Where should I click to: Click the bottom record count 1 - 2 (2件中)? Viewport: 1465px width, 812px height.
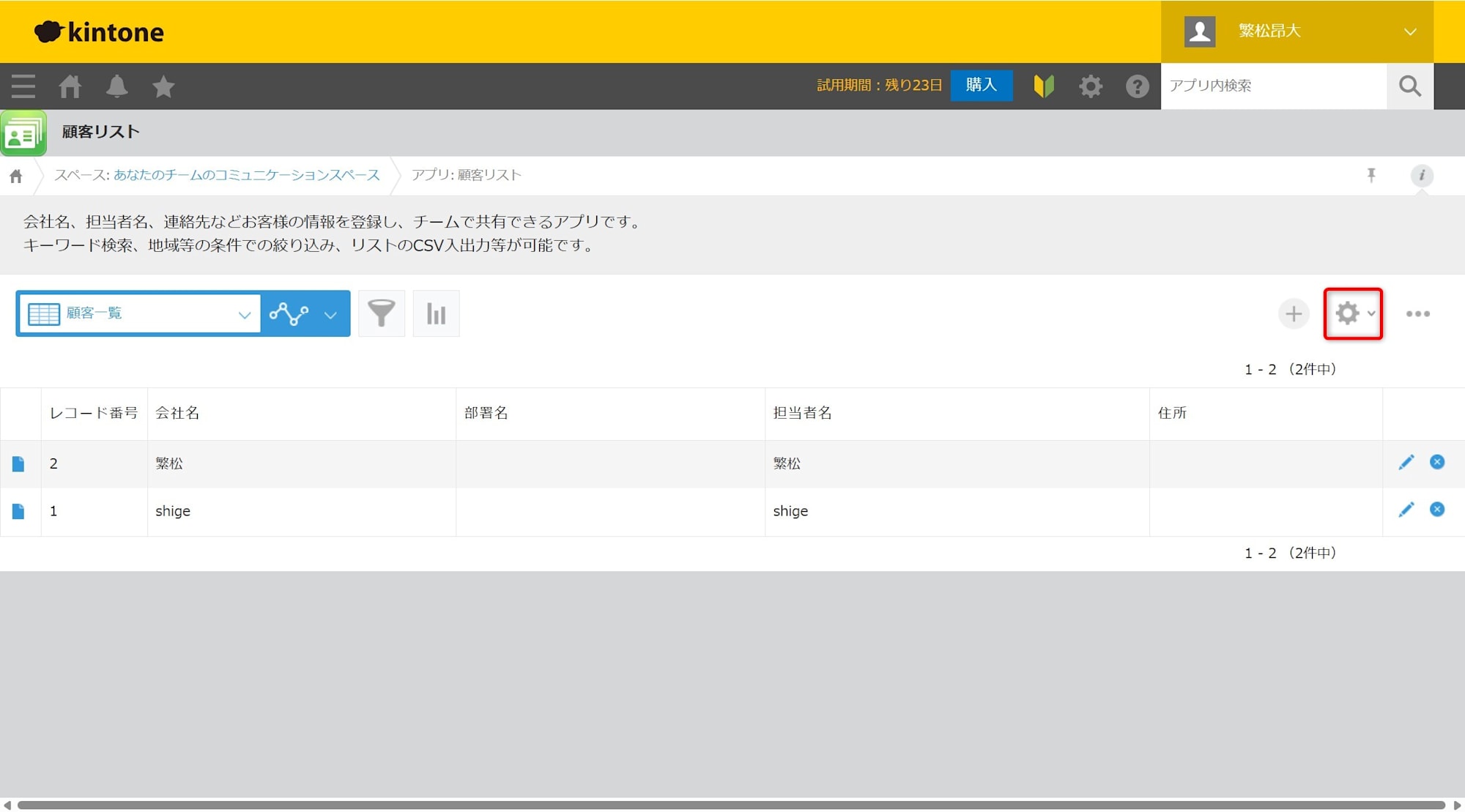[1291, 553]
